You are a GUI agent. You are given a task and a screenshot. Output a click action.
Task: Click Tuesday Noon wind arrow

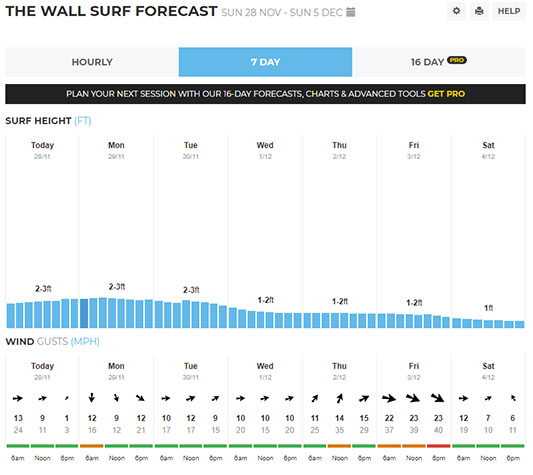(191, 398)
